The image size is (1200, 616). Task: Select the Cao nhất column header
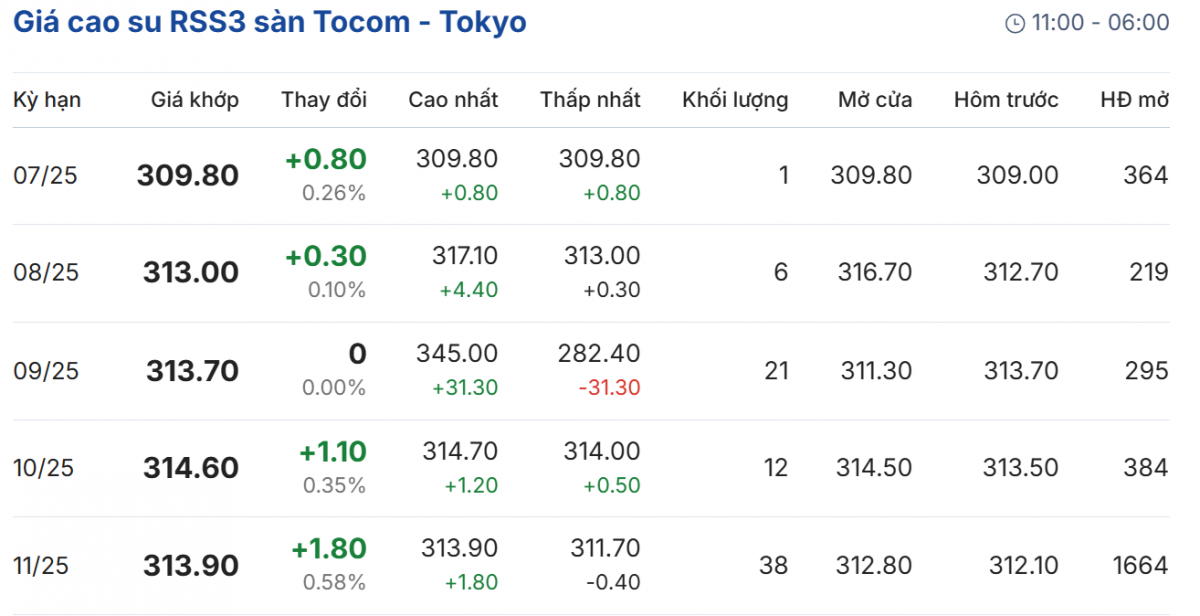point(453,100)
